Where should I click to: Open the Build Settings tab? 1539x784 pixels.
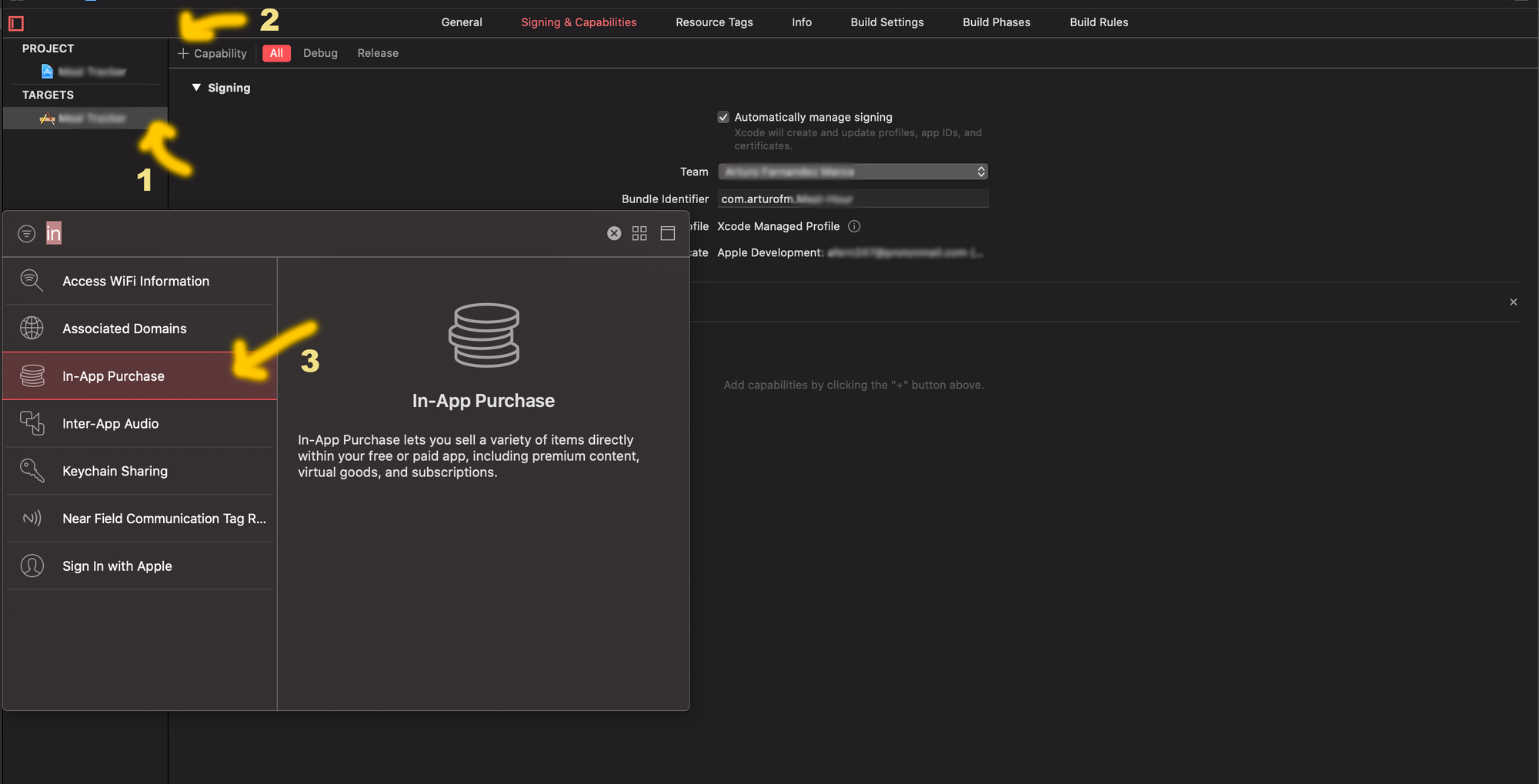[x=887, y=22]
